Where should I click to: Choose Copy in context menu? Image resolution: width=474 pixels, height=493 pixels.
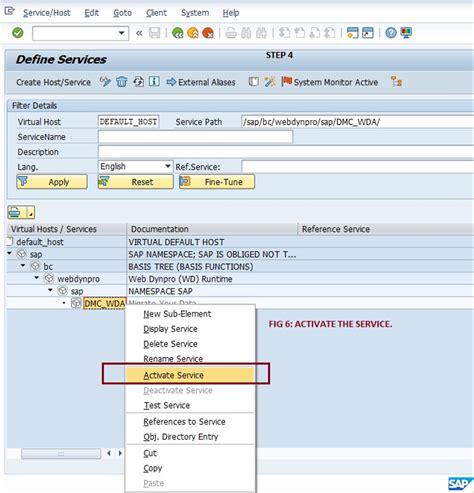coord(191,468)
